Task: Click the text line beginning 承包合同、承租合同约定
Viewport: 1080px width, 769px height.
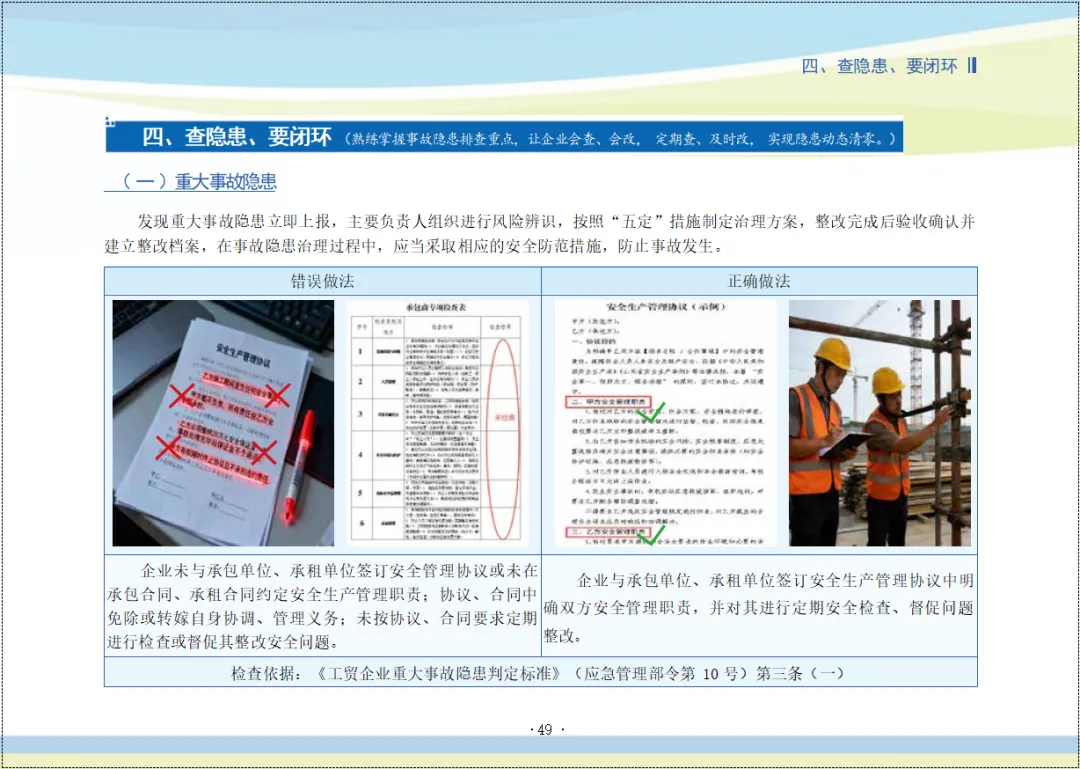Action: pos(322,595)
